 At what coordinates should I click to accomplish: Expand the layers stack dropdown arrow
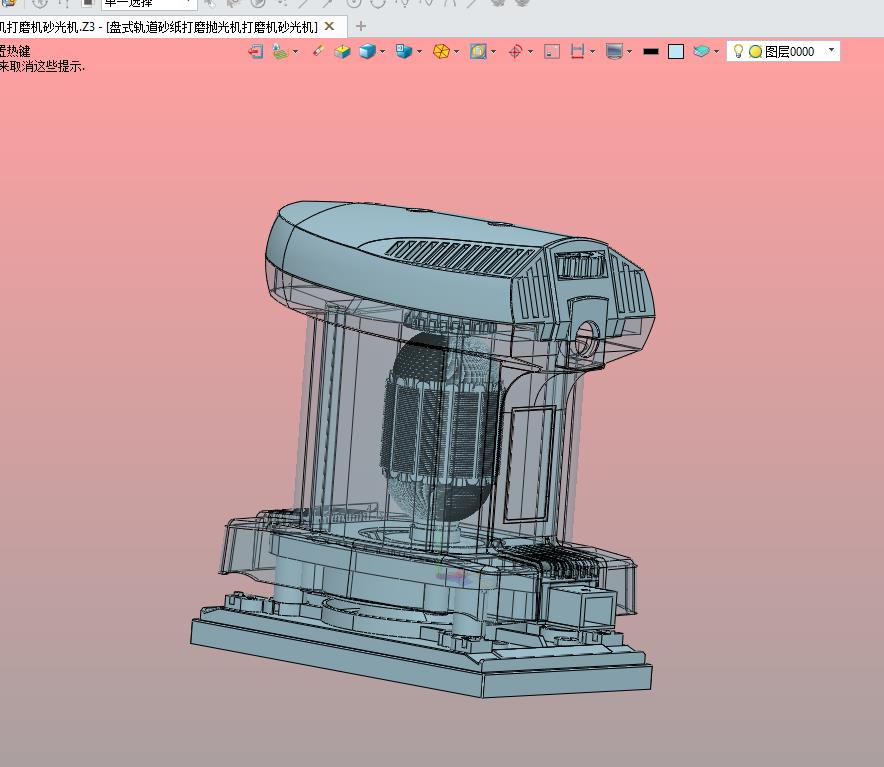717,52
